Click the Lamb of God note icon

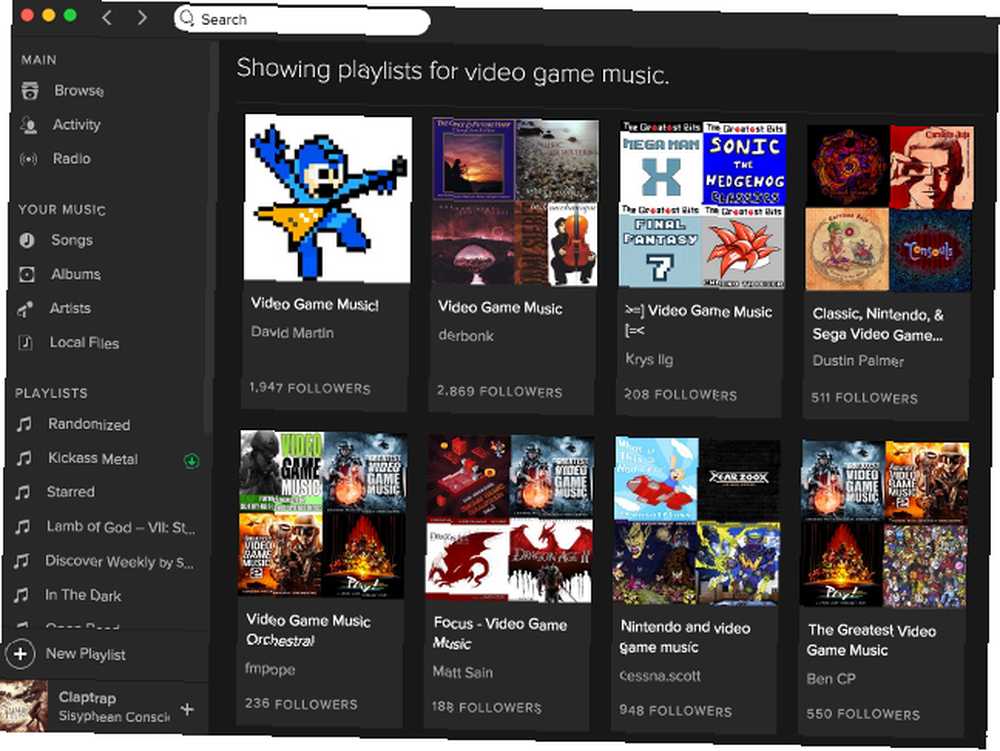[22, 527]
